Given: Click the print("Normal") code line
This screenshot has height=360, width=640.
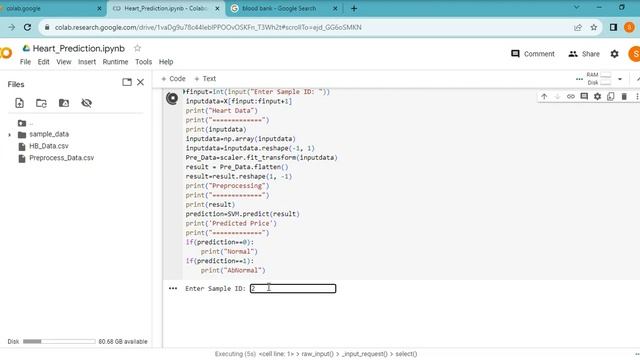Looking at the screenshot, I should pyautogui.click(x=229, y=251).
